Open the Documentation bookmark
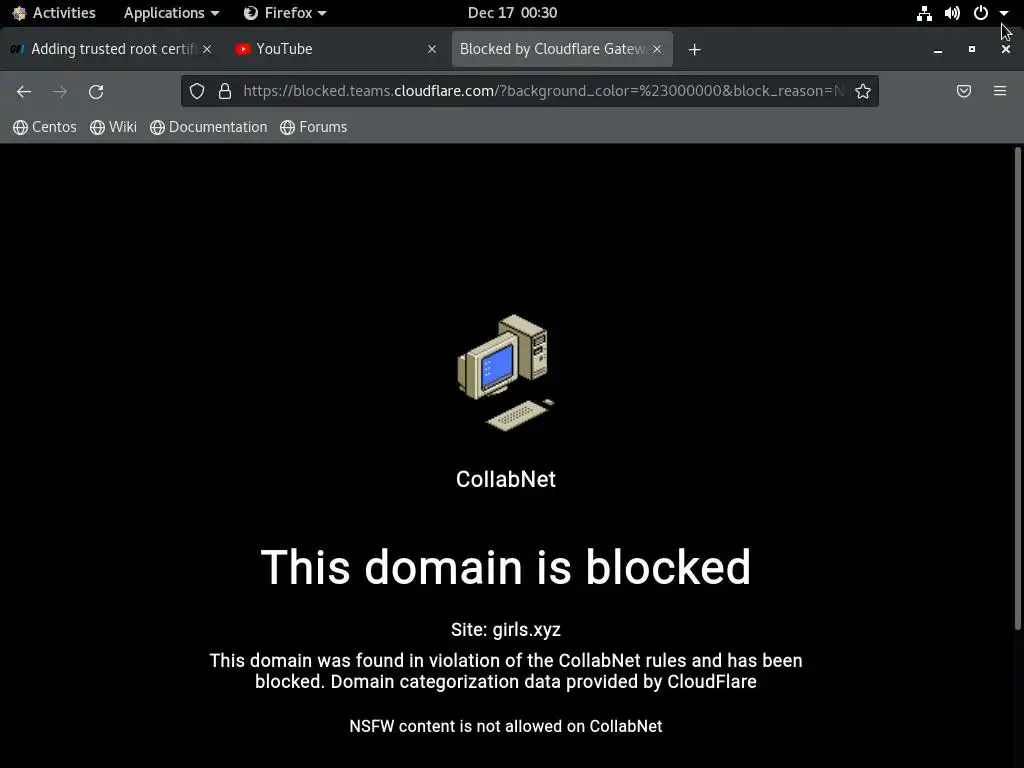Viewport: 1024px width, 768px height. [208, 127]
